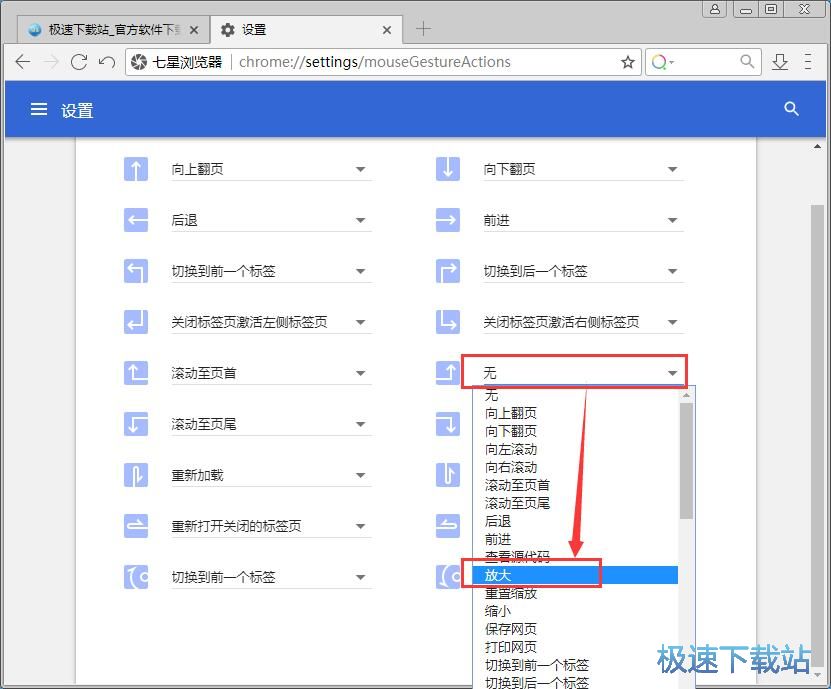Click the right-up gesture icon beside the 无 dropdown
The width and height of the screenshot is (831, 689).
pyautogui.click(x=448, y=373)
